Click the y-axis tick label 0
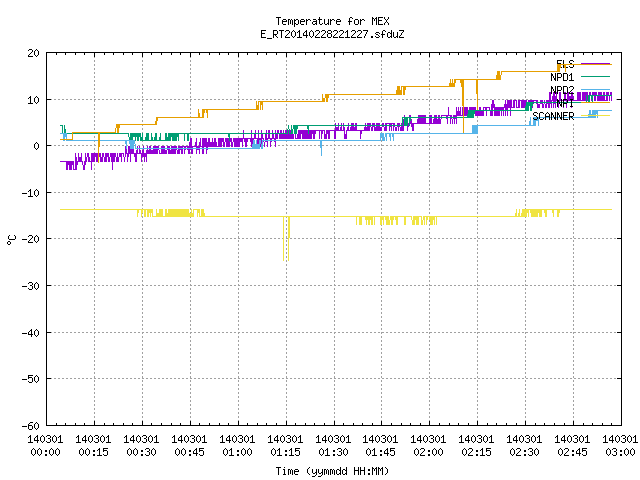The width and height of the screenshot is (640, 480). 37,146
